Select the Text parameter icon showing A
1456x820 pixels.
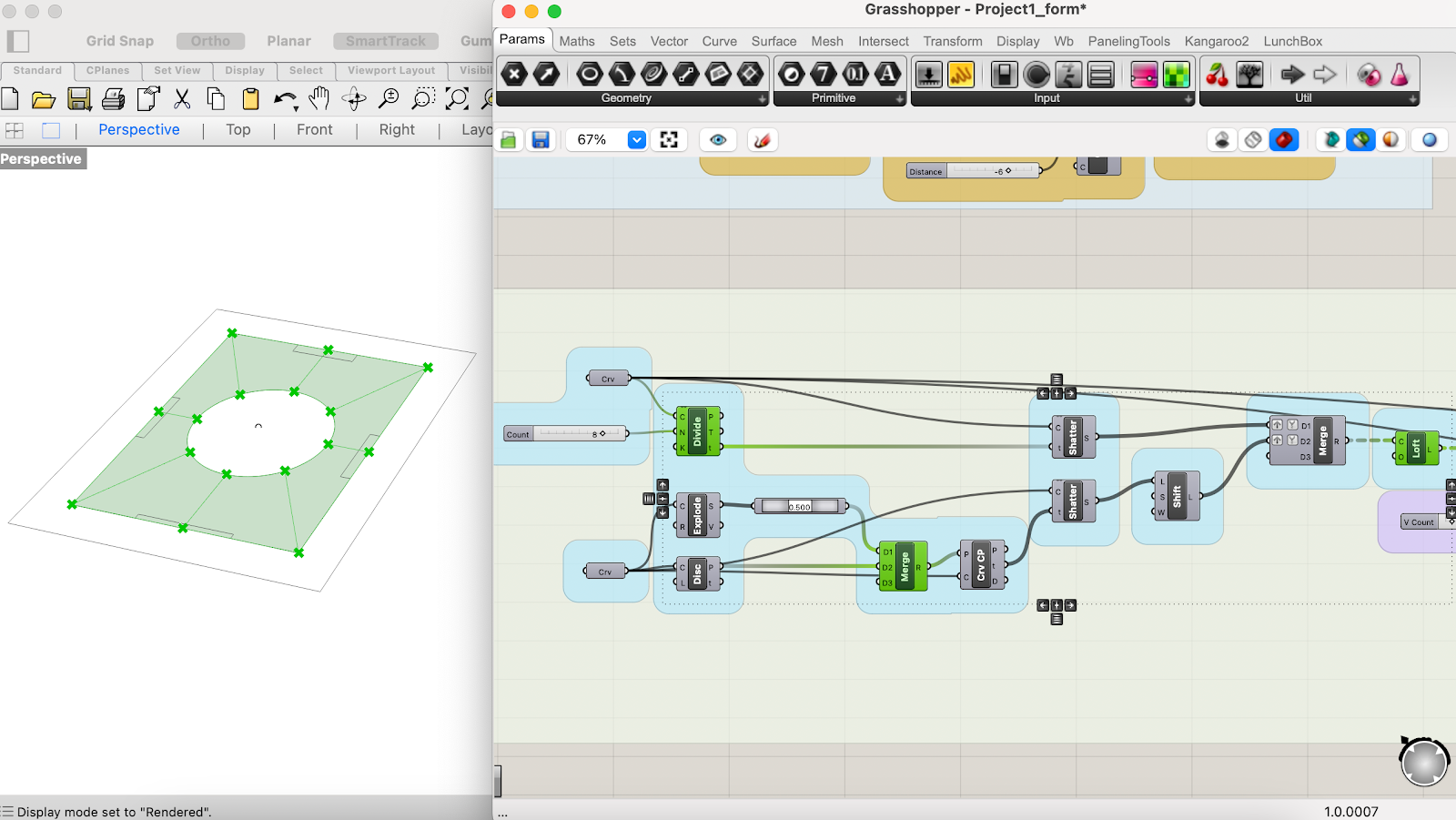pyautogui.click(x=887, y=74)
